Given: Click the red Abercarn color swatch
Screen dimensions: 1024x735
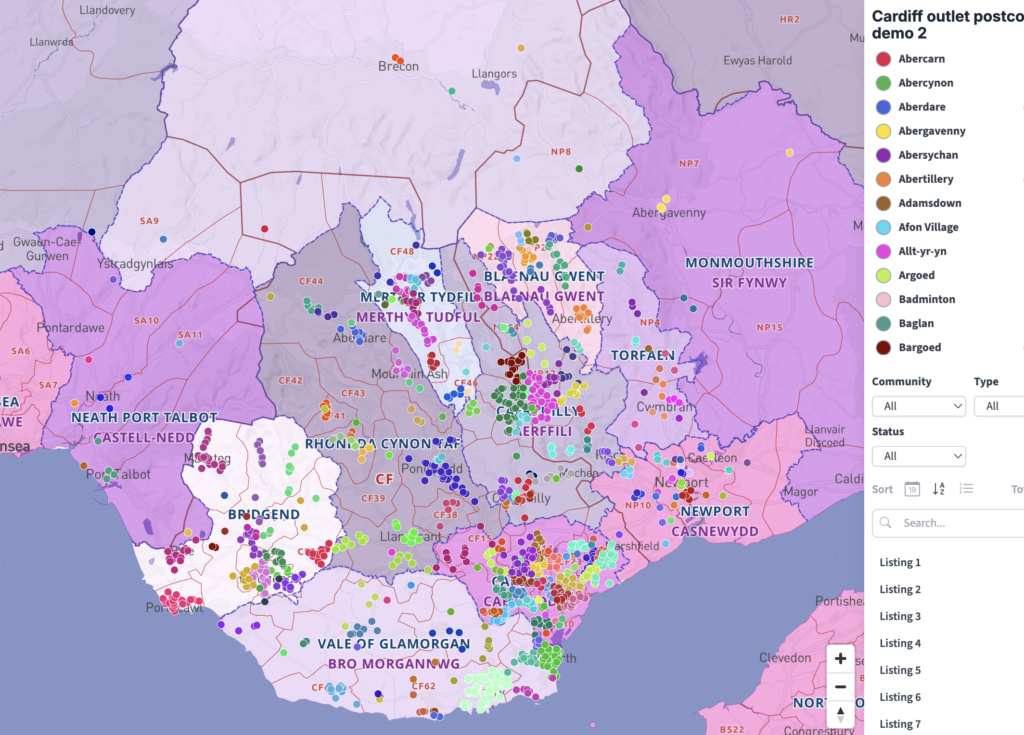Looking at the screenshot, I should [883, 59].
